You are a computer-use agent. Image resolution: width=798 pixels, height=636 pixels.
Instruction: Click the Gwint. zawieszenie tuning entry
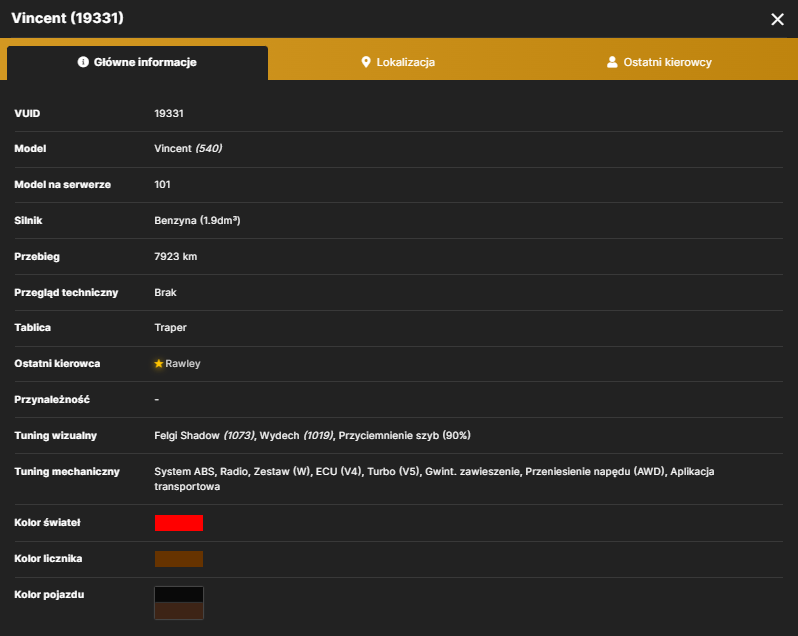(473, 472)
